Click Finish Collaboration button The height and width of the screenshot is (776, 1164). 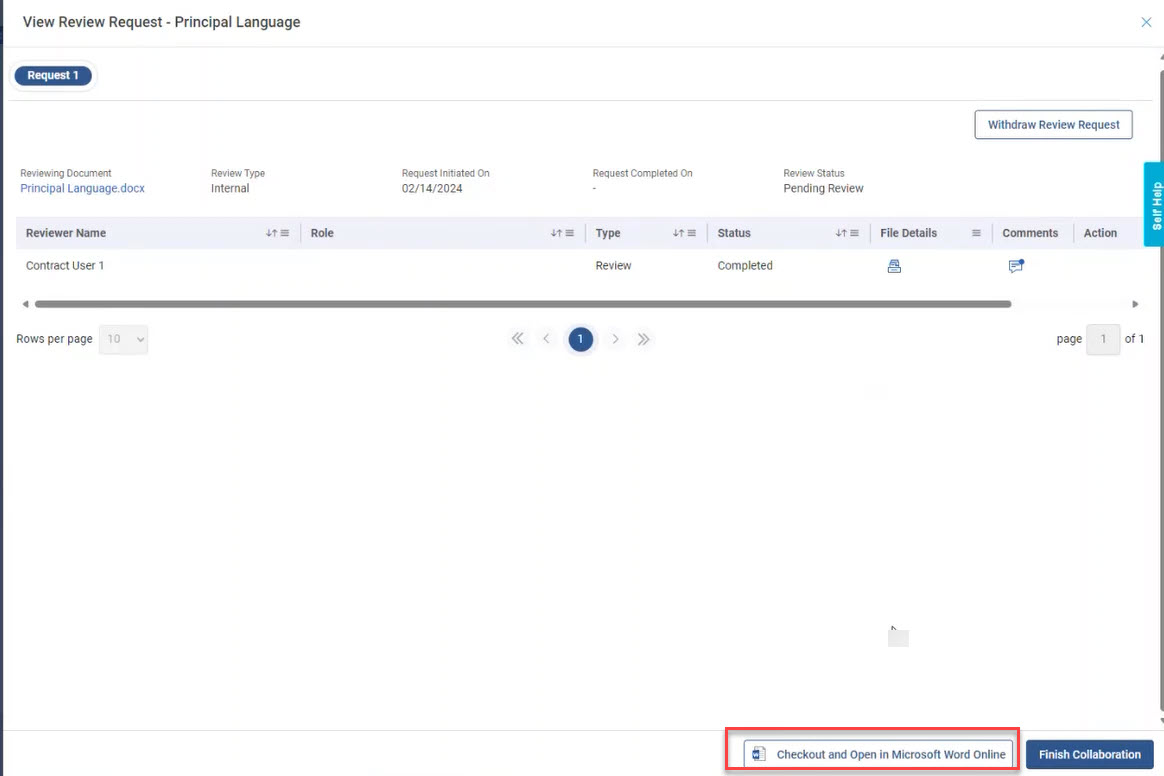coord(1089,754)
